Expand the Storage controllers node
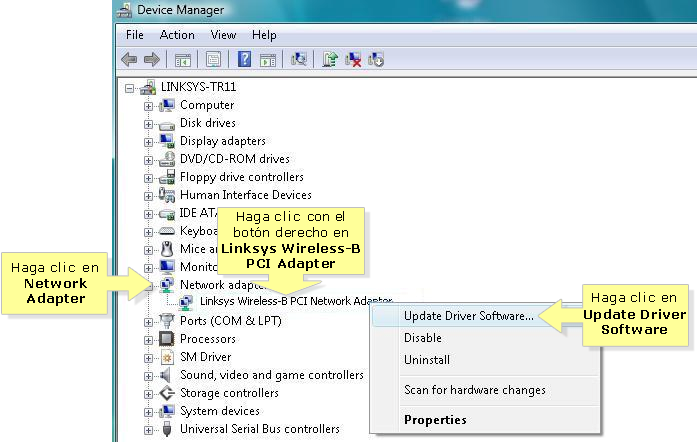Screen dimensions: 697x442 click(x=148, y=394)
